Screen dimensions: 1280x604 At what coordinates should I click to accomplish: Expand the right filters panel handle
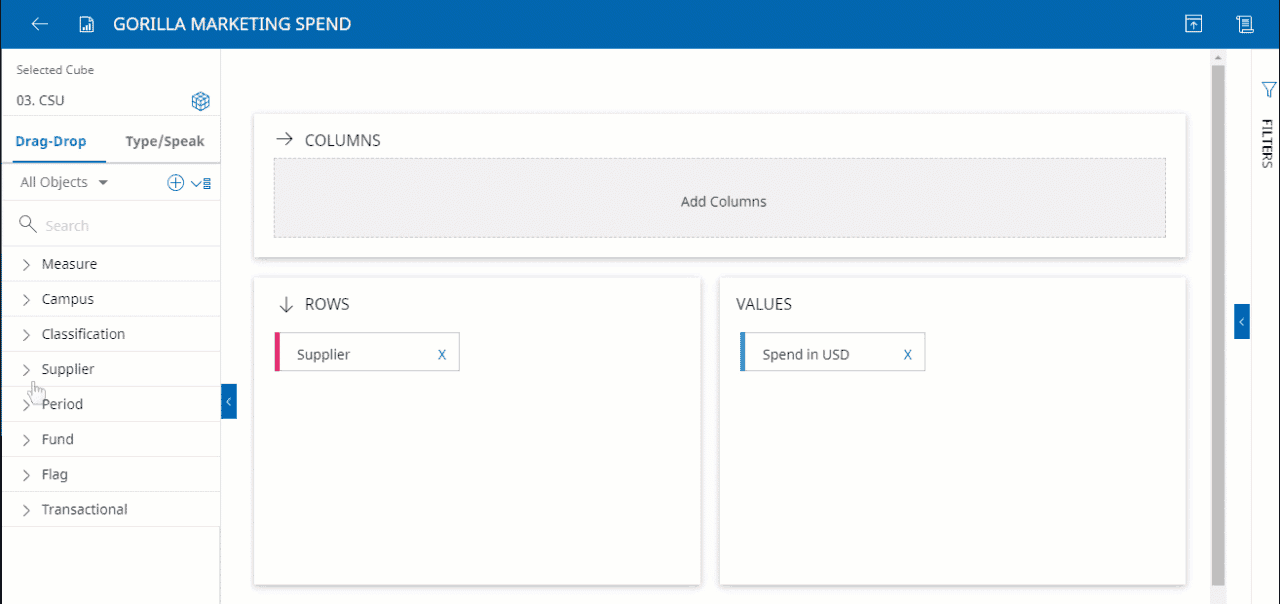1241,322
